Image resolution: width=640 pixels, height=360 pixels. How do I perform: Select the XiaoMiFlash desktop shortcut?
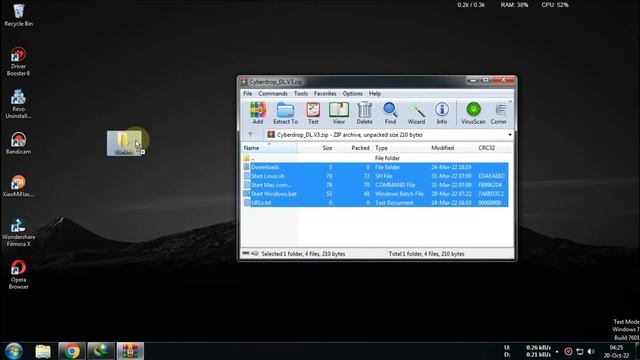click(18, 186)
